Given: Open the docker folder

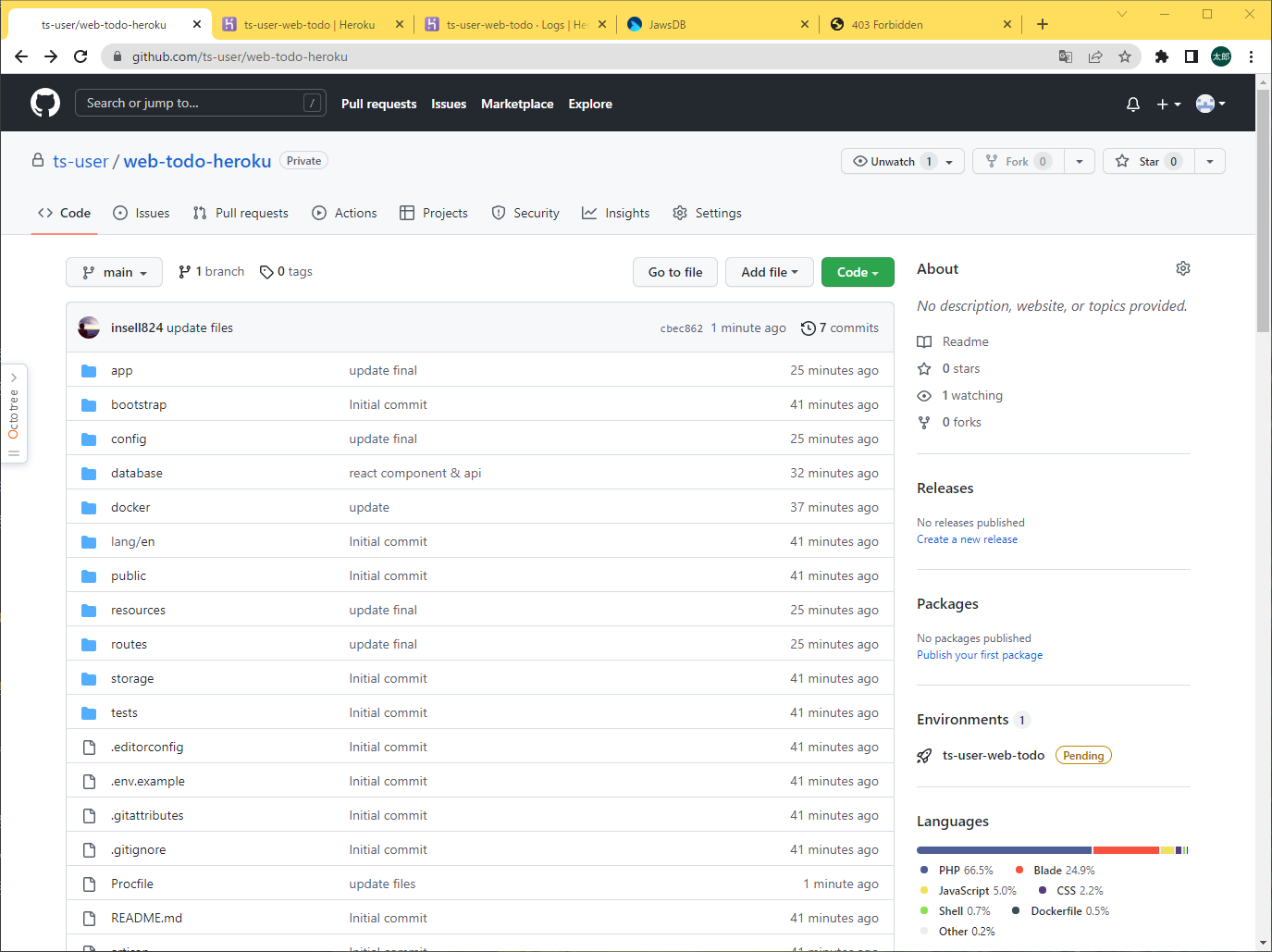Looking at the screenshot, I should tap(130, 507).
